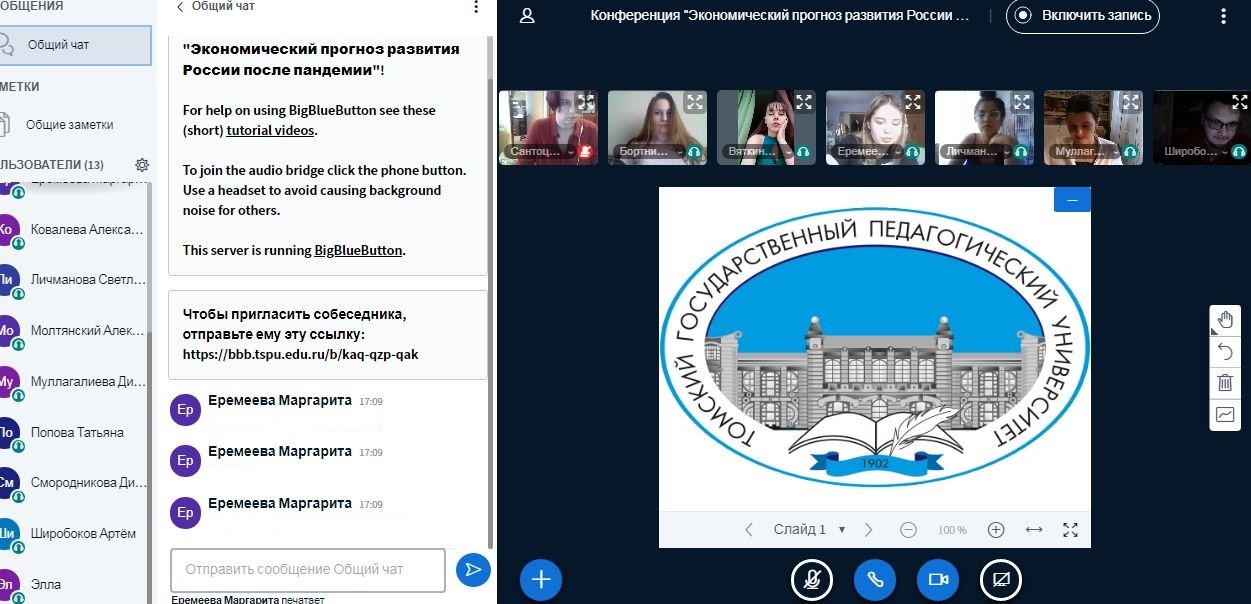
Task: Select user Личманова Светл...
Action: coord(75,279)
